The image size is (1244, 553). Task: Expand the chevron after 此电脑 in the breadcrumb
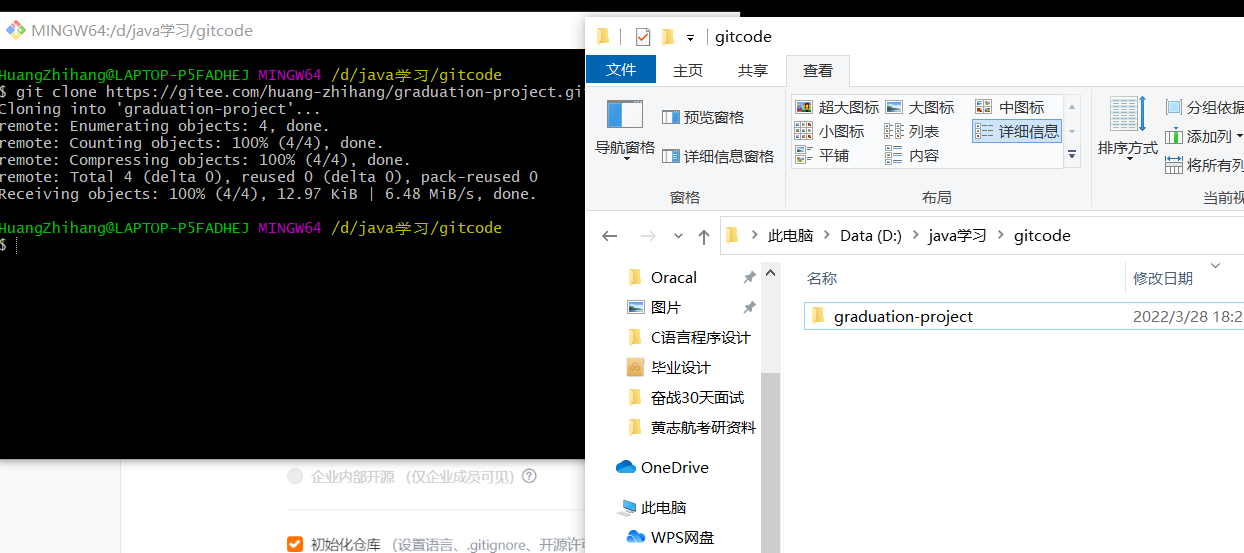[826, 236]
